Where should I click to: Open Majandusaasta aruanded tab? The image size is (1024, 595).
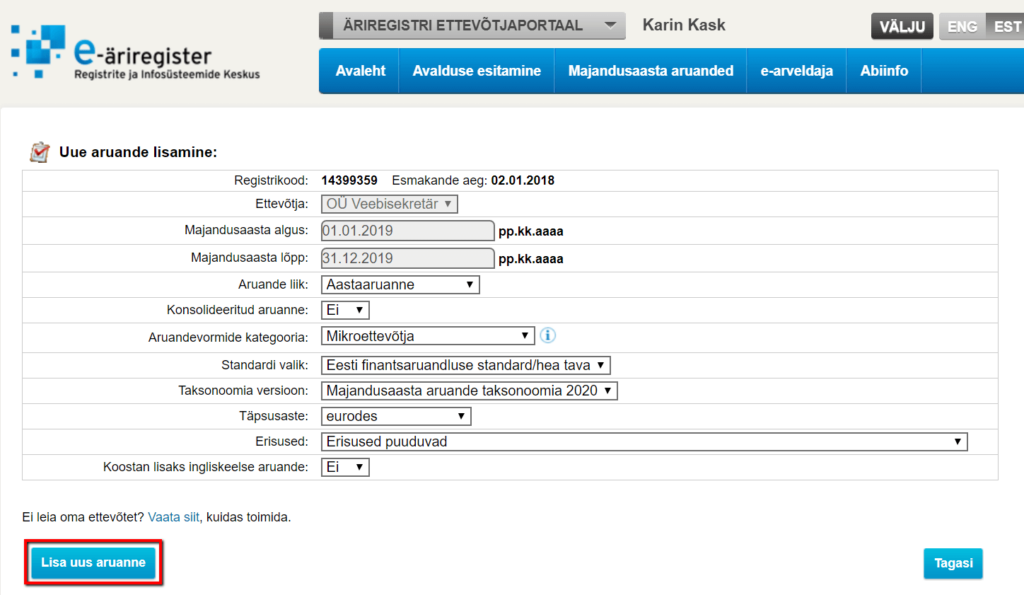pos(650,71)
